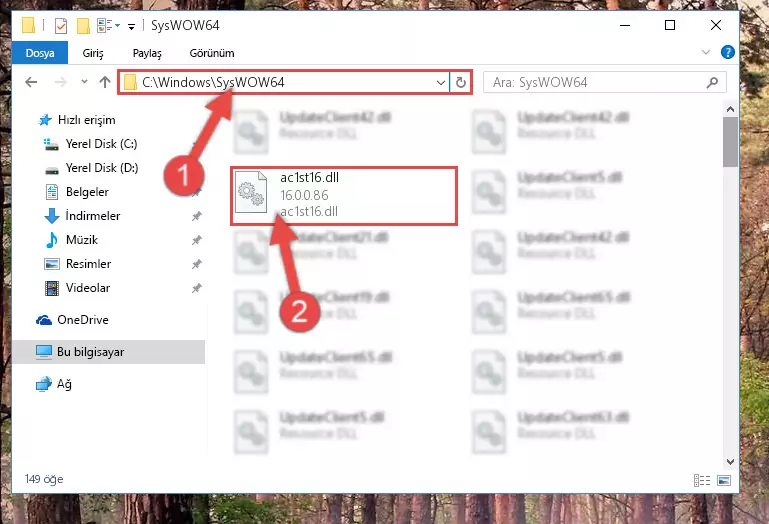
Task: Refresh the SysWOW64 folder view
Action: click(461, 82)
